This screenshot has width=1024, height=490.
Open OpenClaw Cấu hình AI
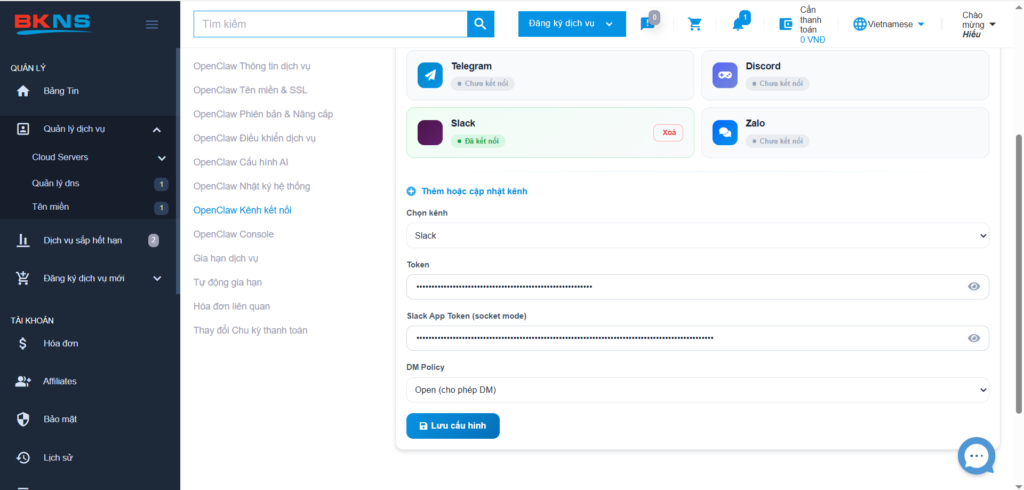(241, 162)
